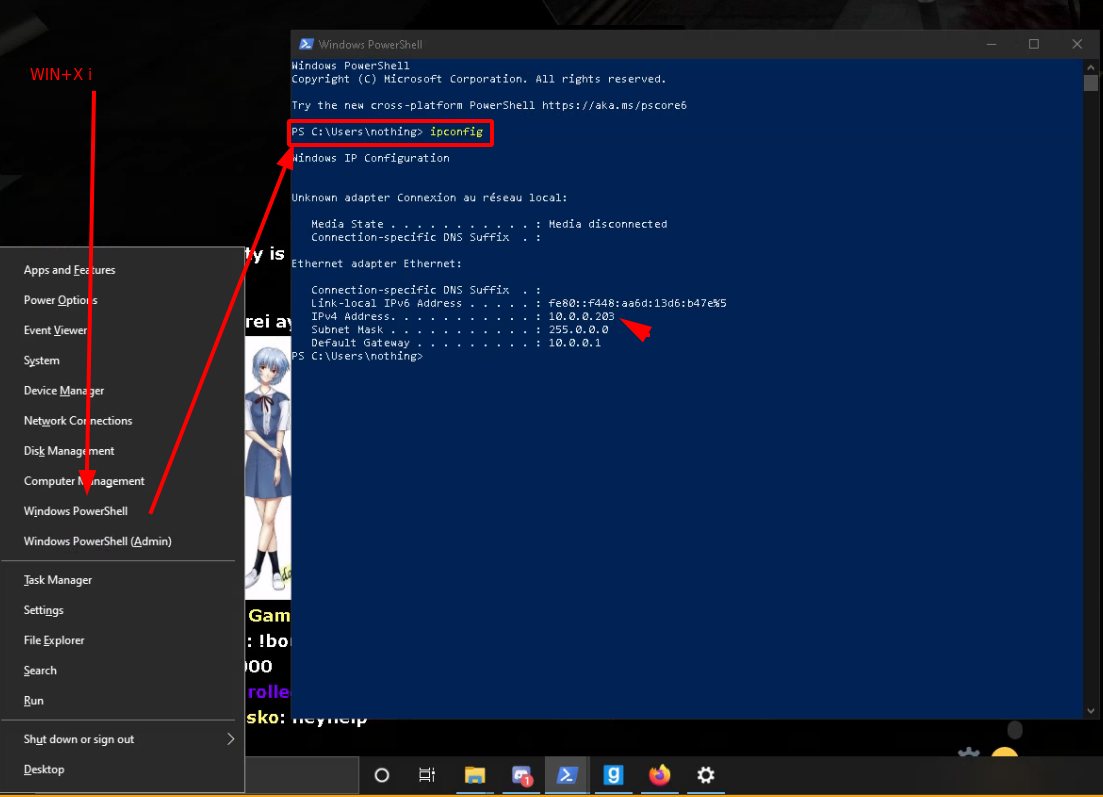Open the taskbar app with the red 1 badge

(521, 775)
